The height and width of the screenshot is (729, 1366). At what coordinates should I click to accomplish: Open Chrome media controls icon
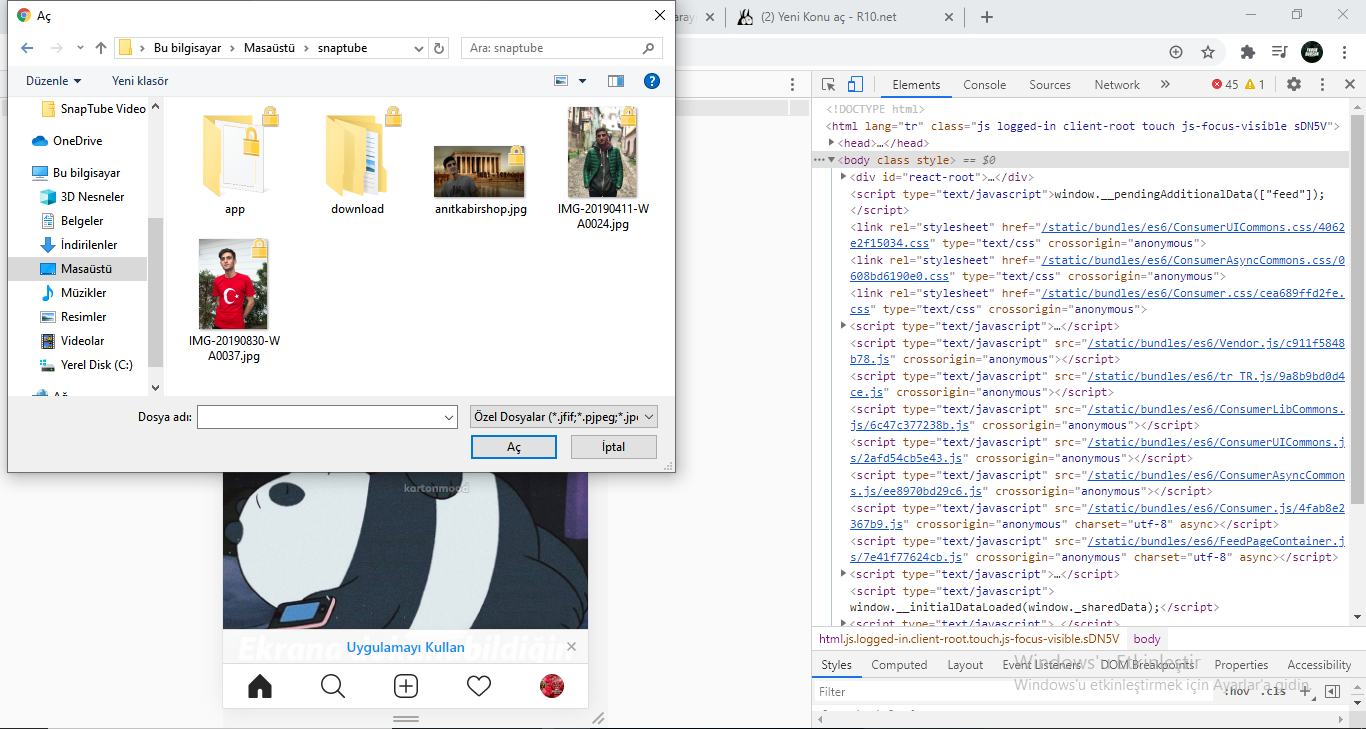point(1279,52)
